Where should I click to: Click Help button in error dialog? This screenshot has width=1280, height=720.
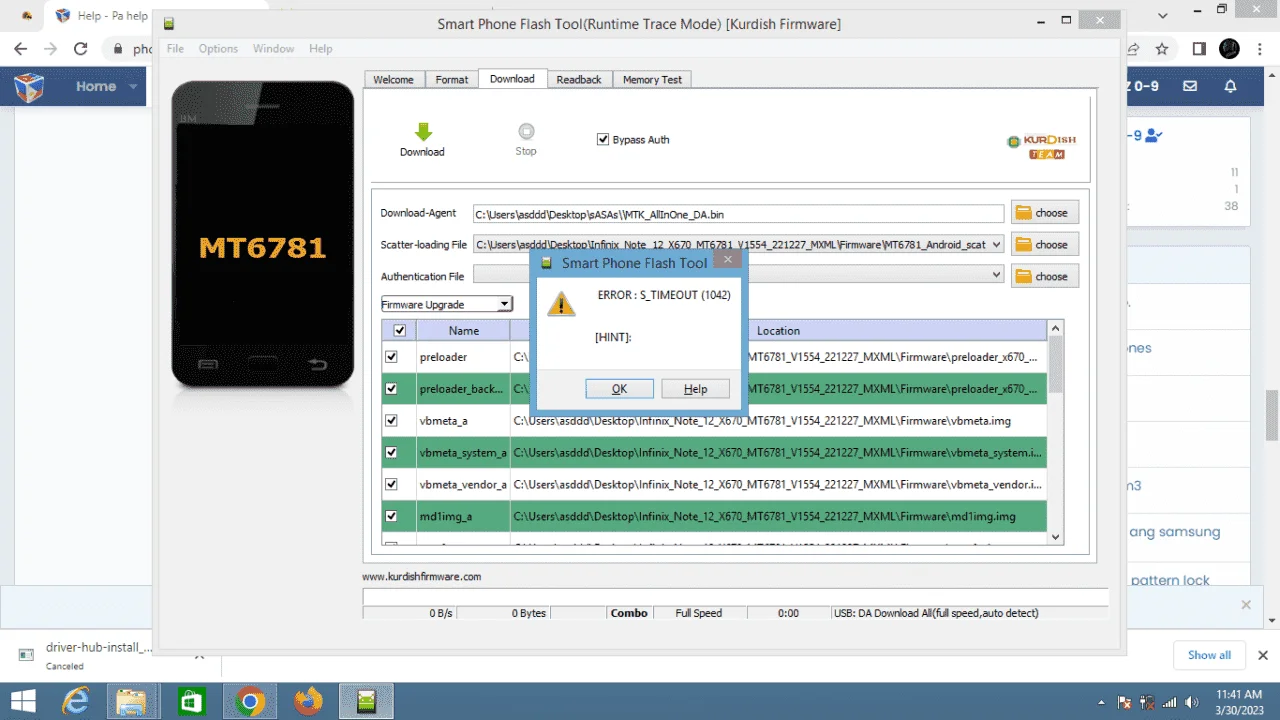[x=696, y=389]
